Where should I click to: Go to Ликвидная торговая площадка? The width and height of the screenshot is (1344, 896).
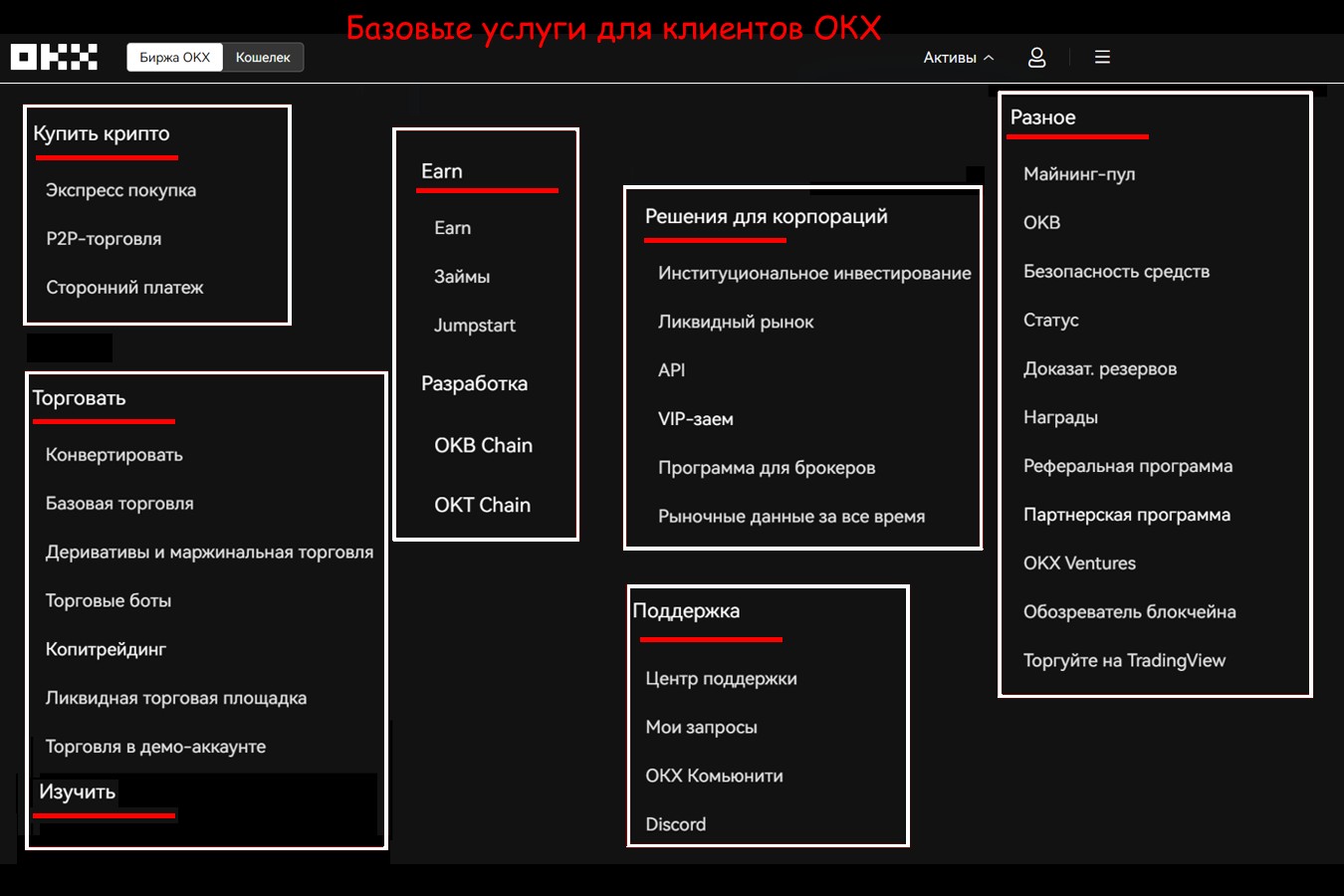click(x=176, y=699)
